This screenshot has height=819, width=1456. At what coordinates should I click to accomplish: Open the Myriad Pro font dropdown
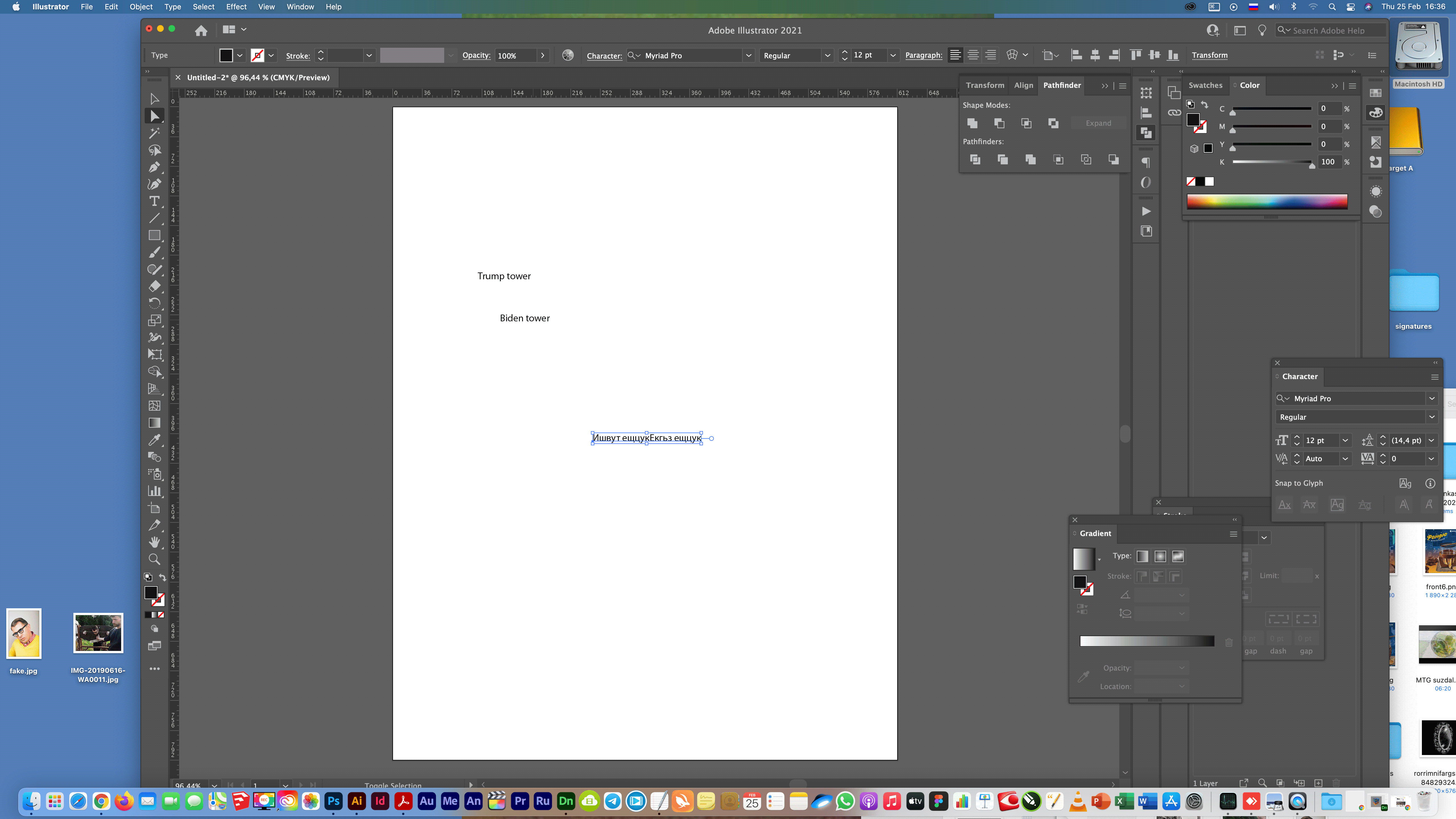[x=1432, y=398]
